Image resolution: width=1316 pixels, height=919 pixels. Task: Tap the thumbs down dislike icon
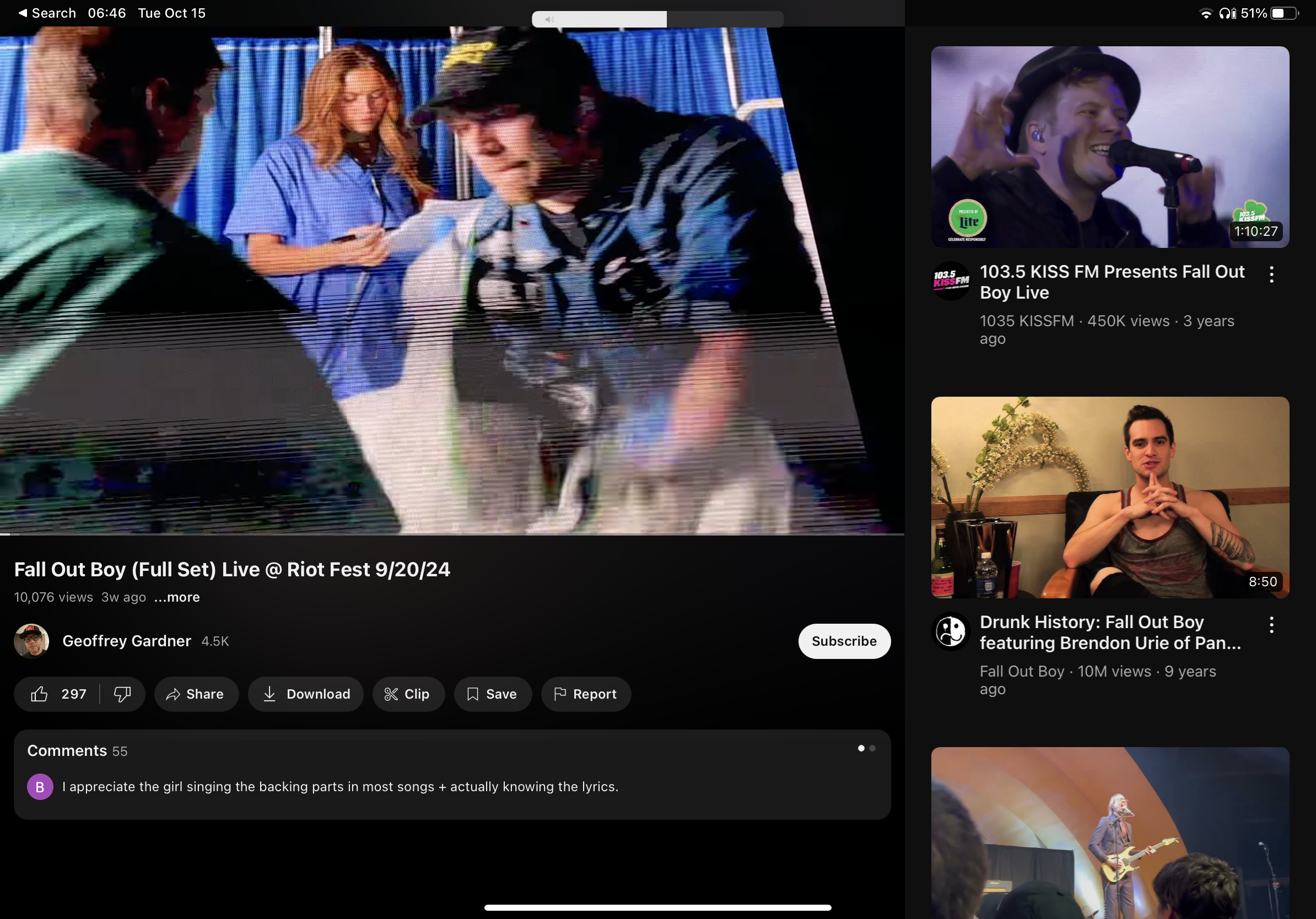(x=122, y=694)
